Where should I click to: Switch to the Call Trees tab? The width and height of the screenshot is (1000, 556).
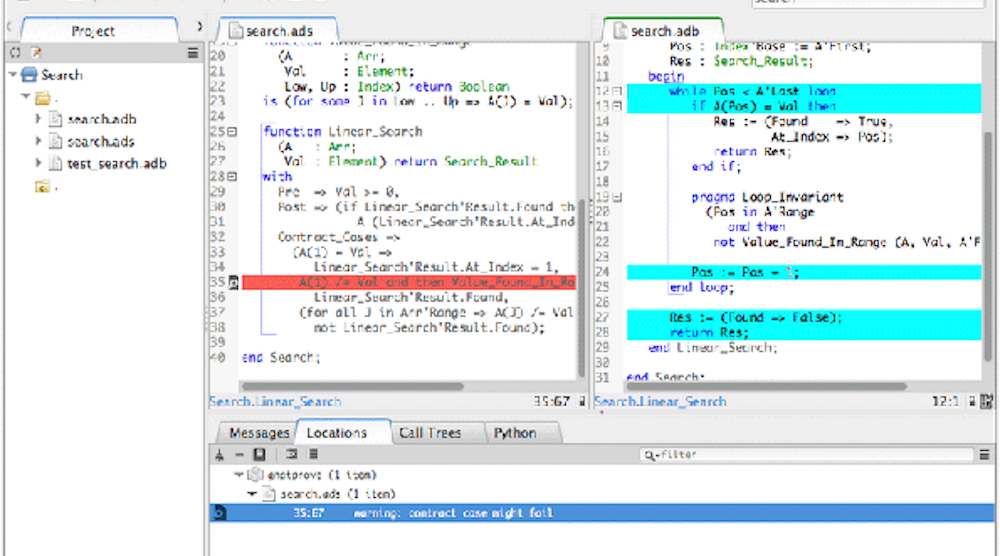tap(431, 433)
